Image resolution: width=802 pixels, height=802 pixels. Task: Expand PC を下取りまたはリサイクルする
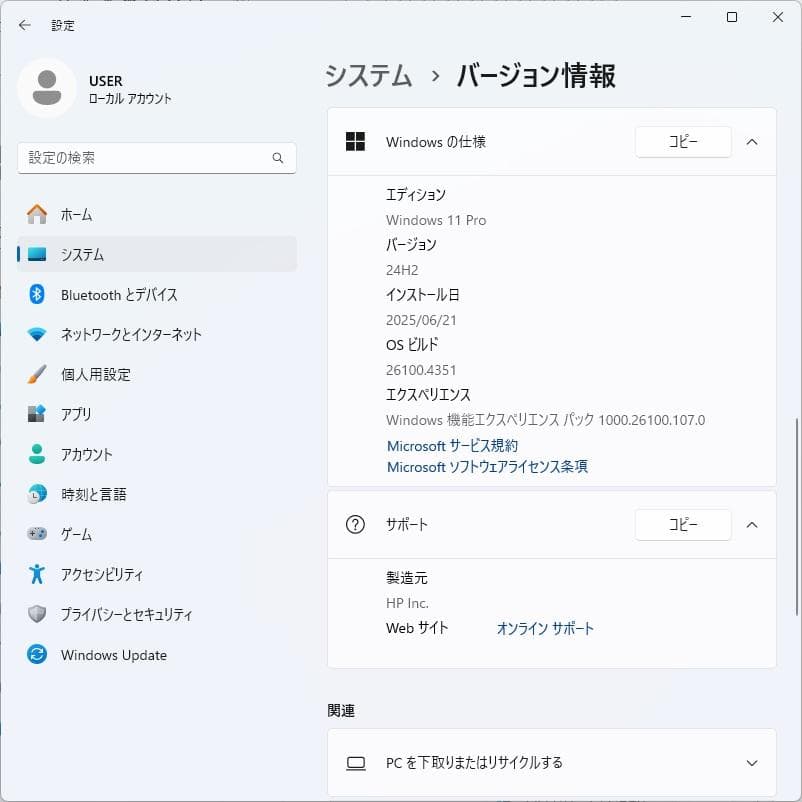click(x=752, y=762)
